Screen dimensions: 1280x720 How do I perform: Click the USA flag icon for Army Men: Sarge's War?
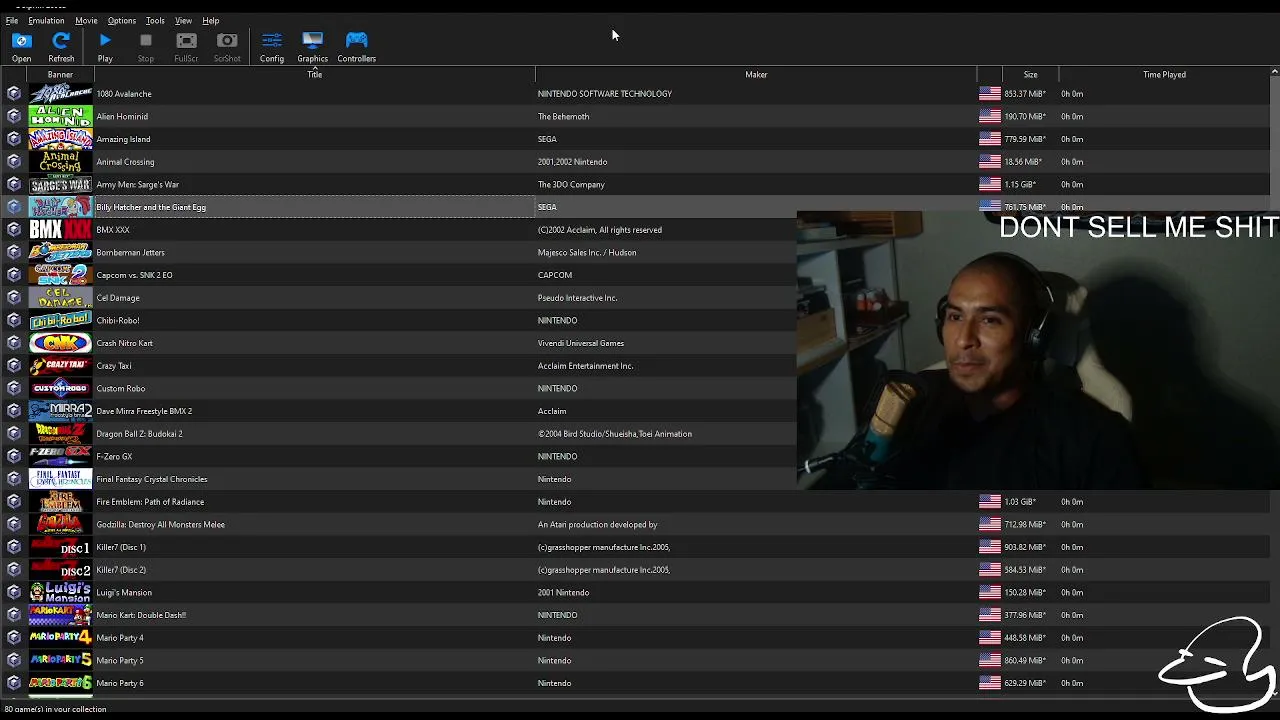990,184
